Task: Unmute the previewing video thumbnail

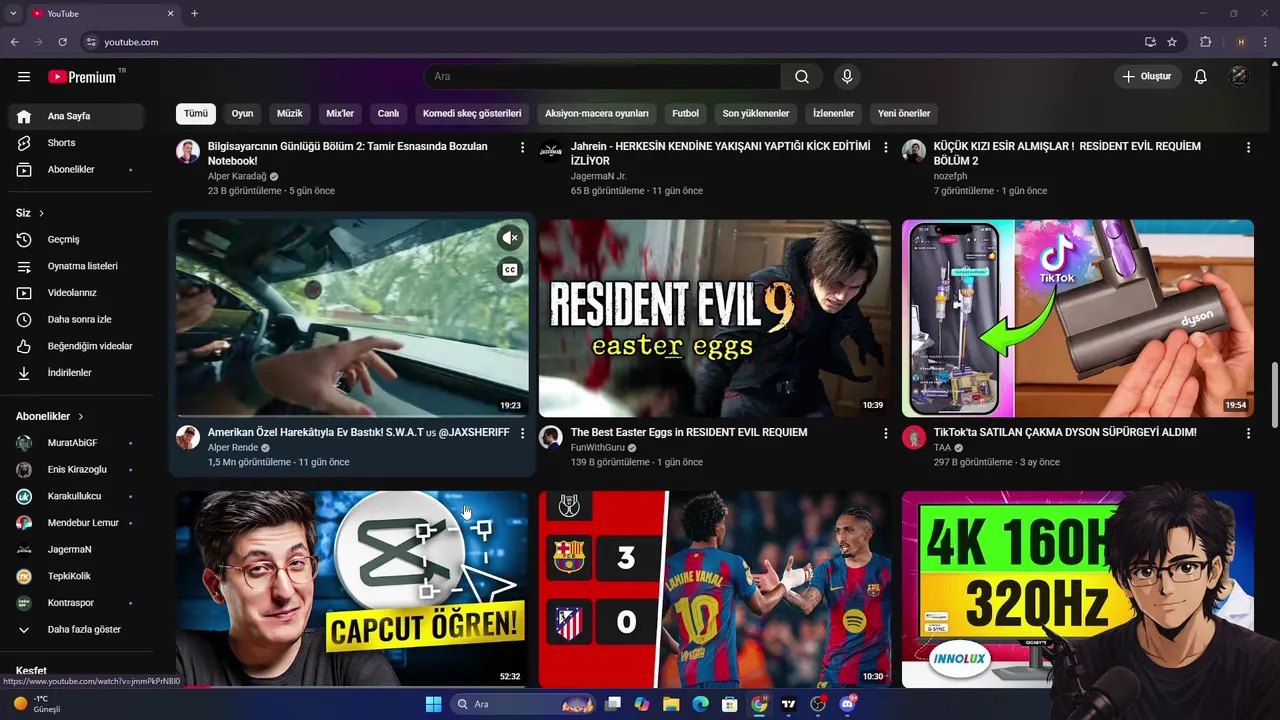Action: coord(510,238)
